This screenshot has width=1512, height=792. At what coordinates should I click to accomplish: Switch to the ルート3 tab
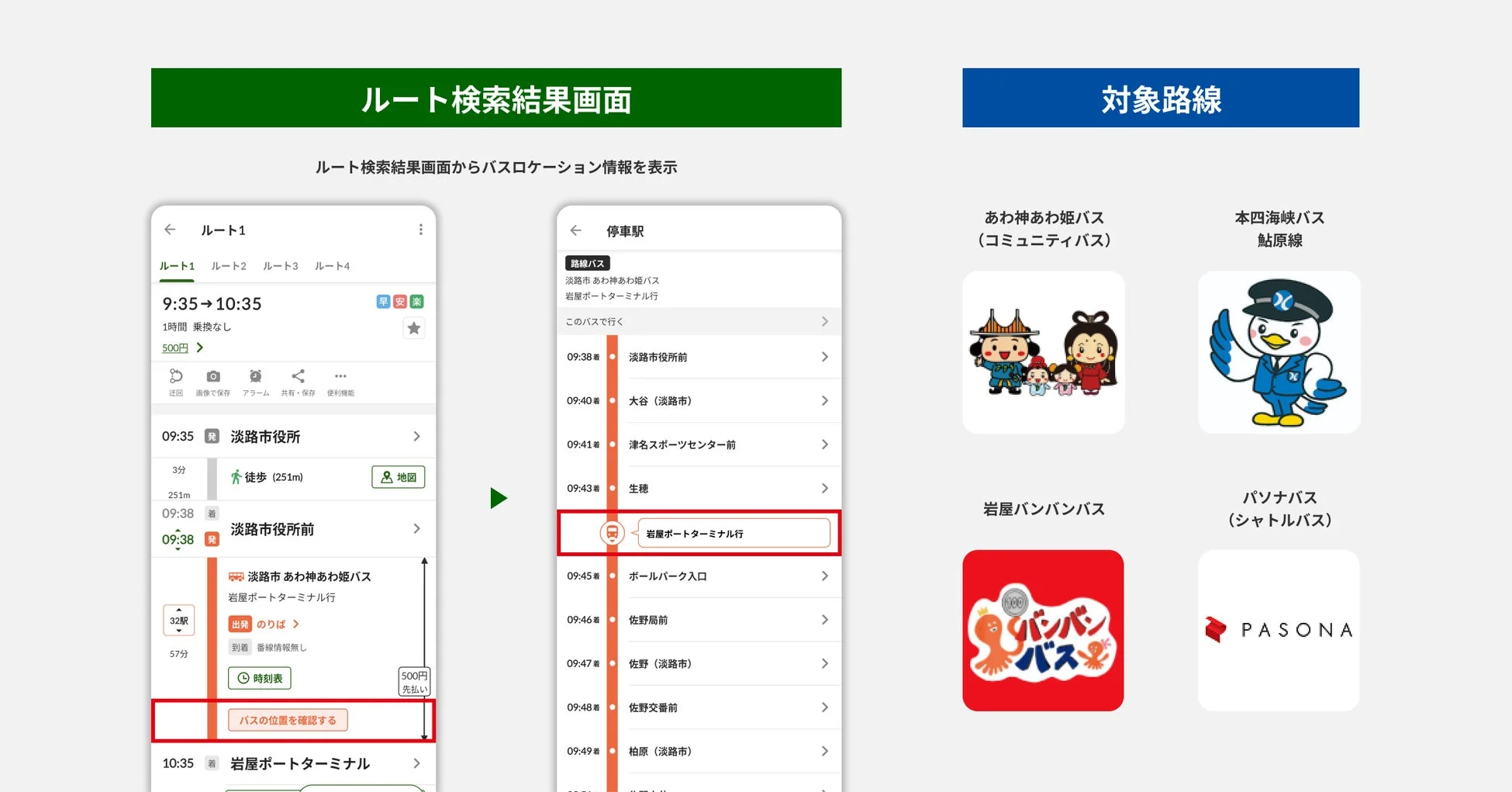pyautogui.click(x=281, y=266)
